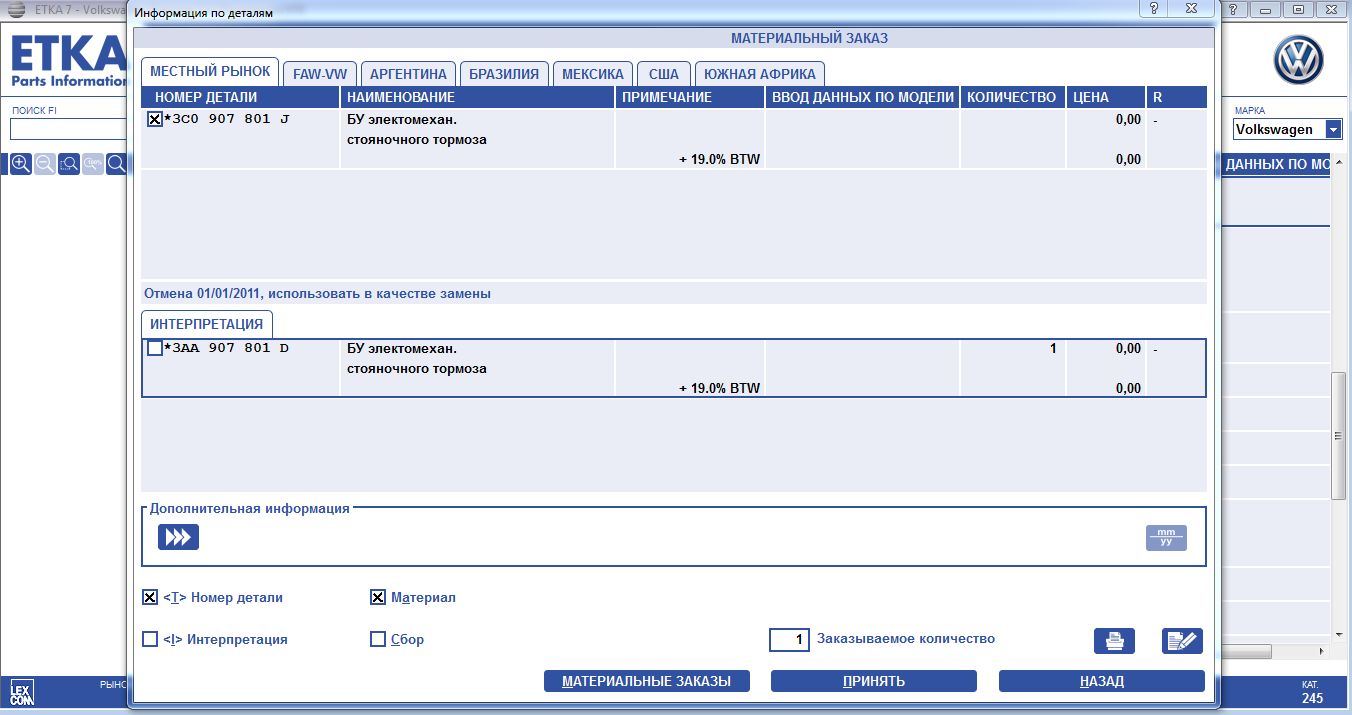Click the НАЗАД button

(x=1101, y=681)
